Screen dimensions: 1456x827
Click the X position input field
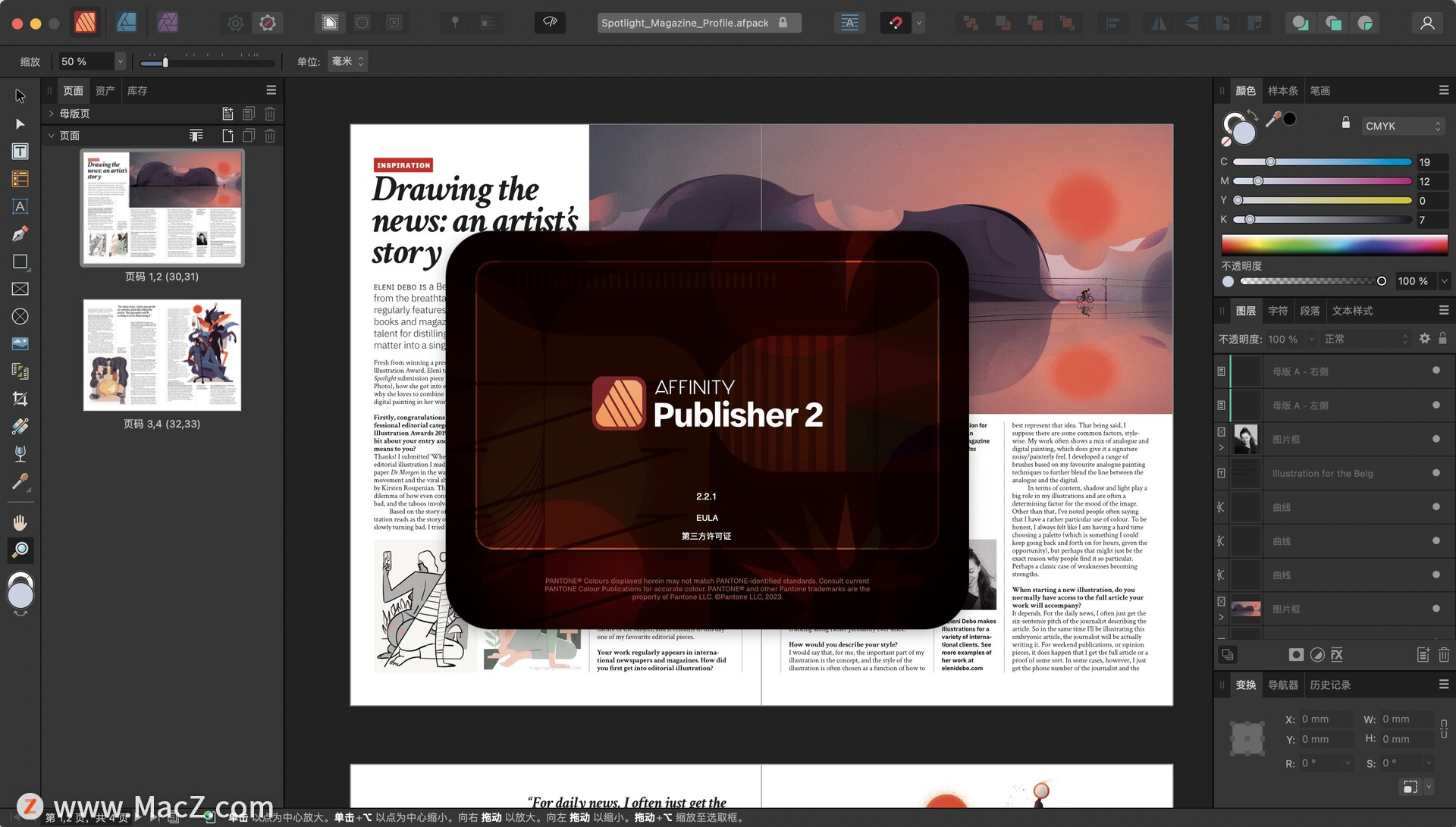1326,719
